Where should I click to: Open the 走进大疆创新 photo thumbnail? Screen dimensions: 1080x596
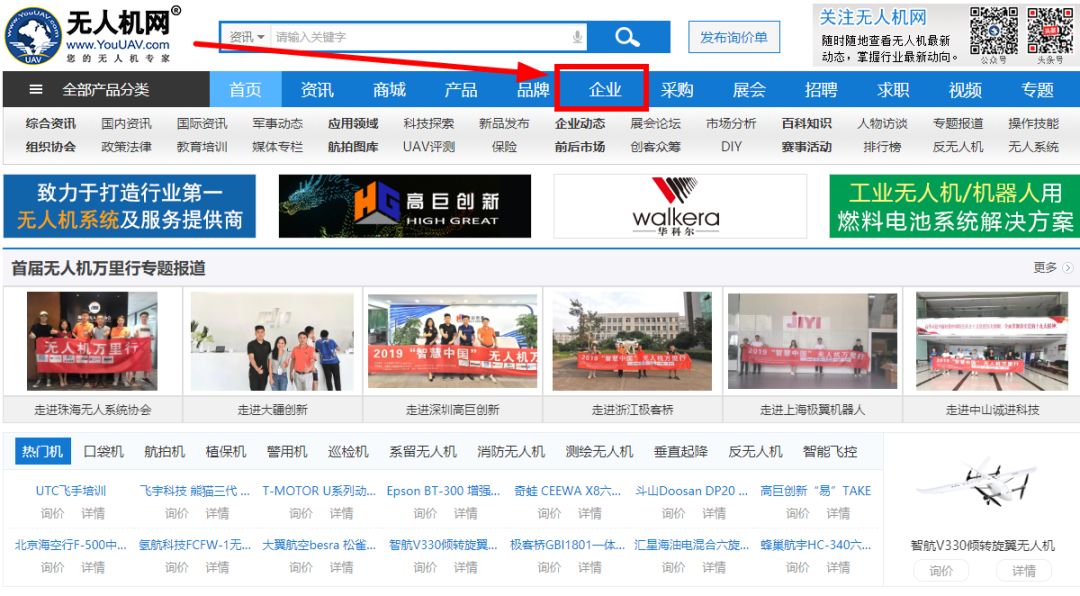click(x=272, y=342)
